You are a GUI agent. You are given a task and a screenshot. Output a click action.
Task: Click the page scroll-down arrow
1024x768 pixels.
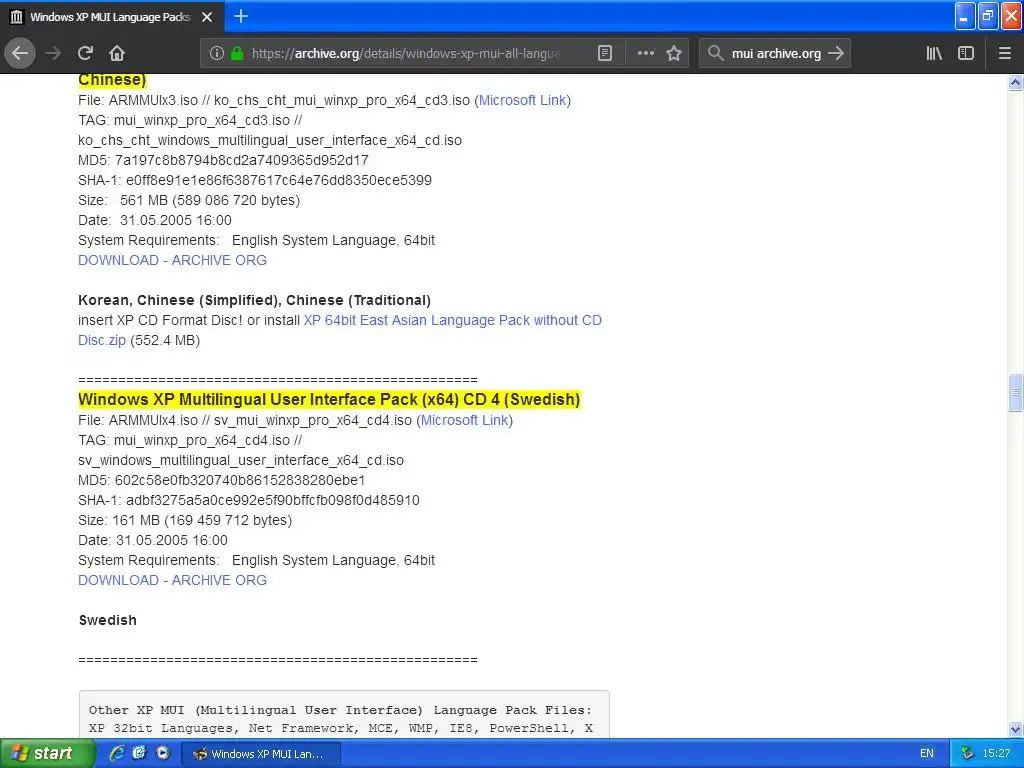pos(1015,729)
